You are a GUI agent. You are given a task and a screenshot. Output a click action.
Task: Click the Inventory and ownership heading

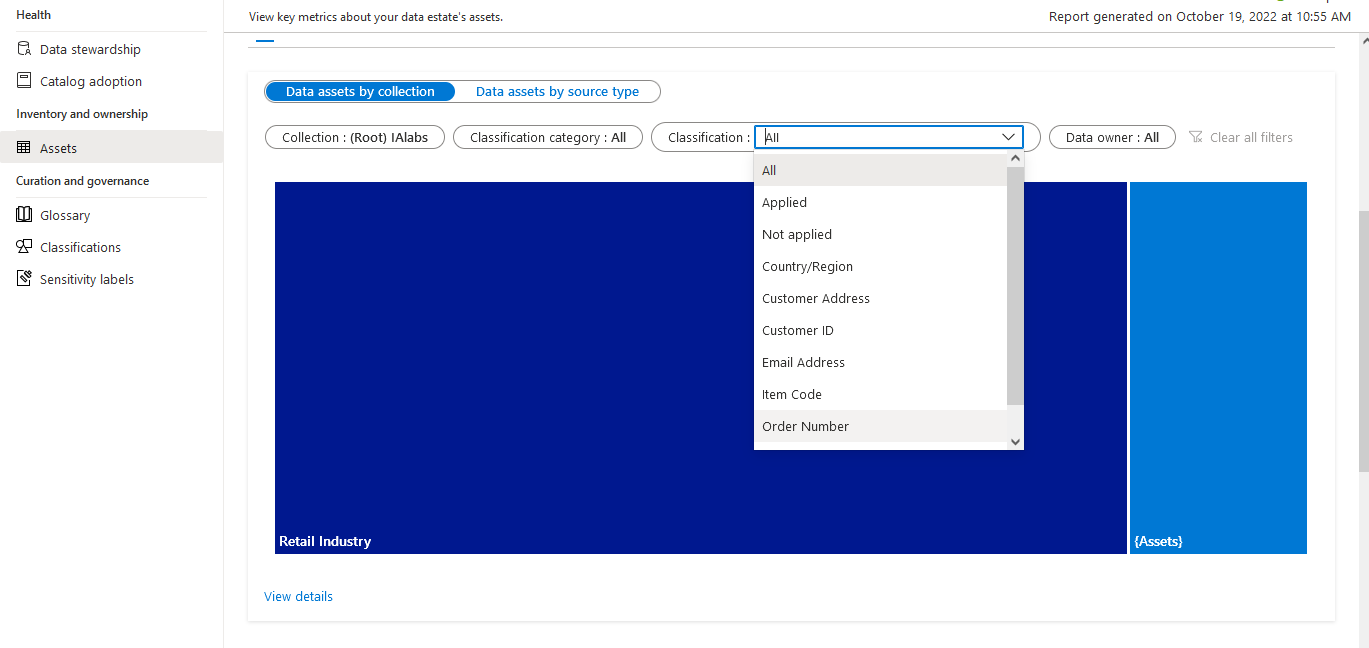[82, 114]
